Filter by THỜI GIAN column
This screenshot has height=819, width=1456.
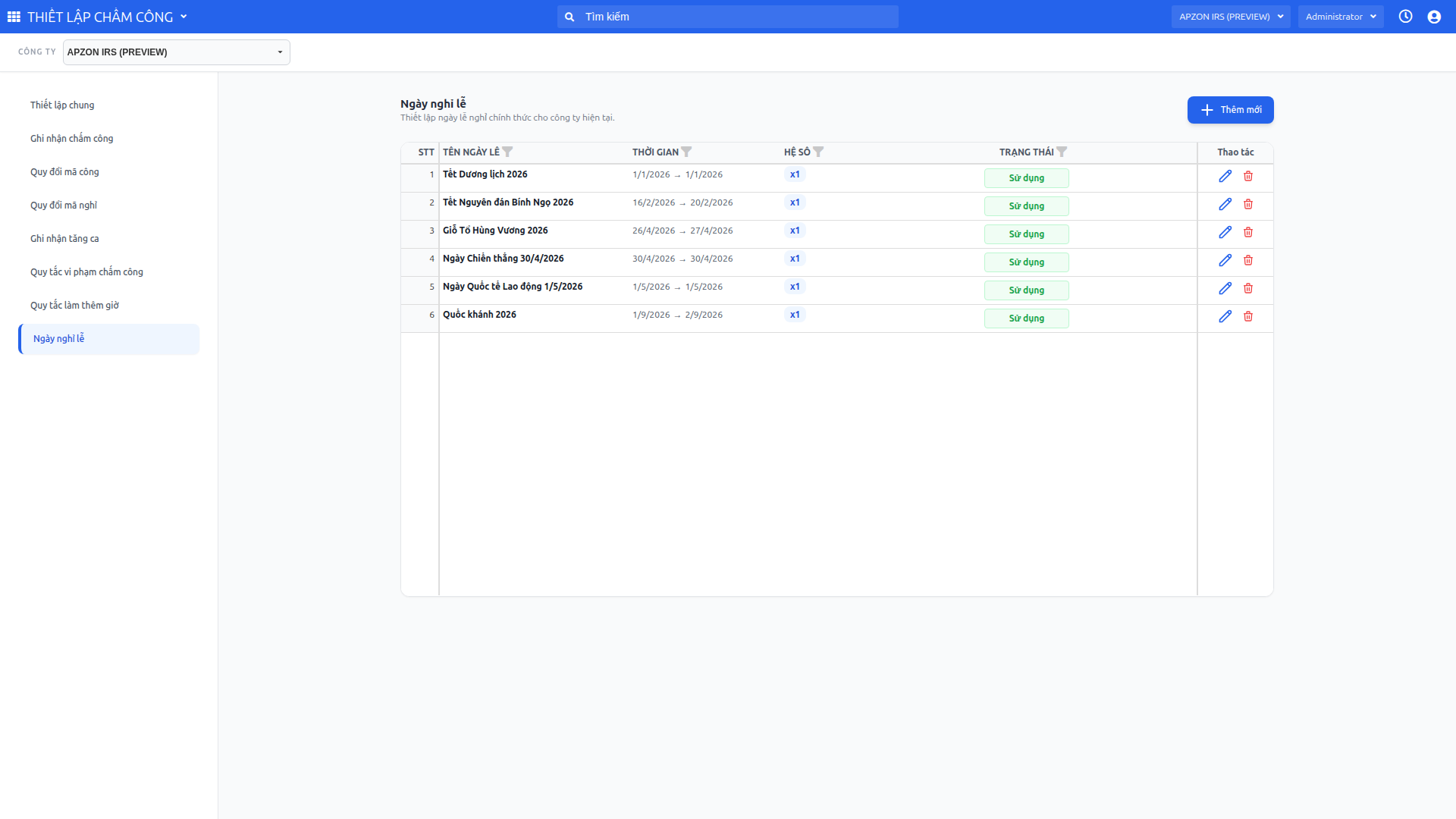click(686, 152)
